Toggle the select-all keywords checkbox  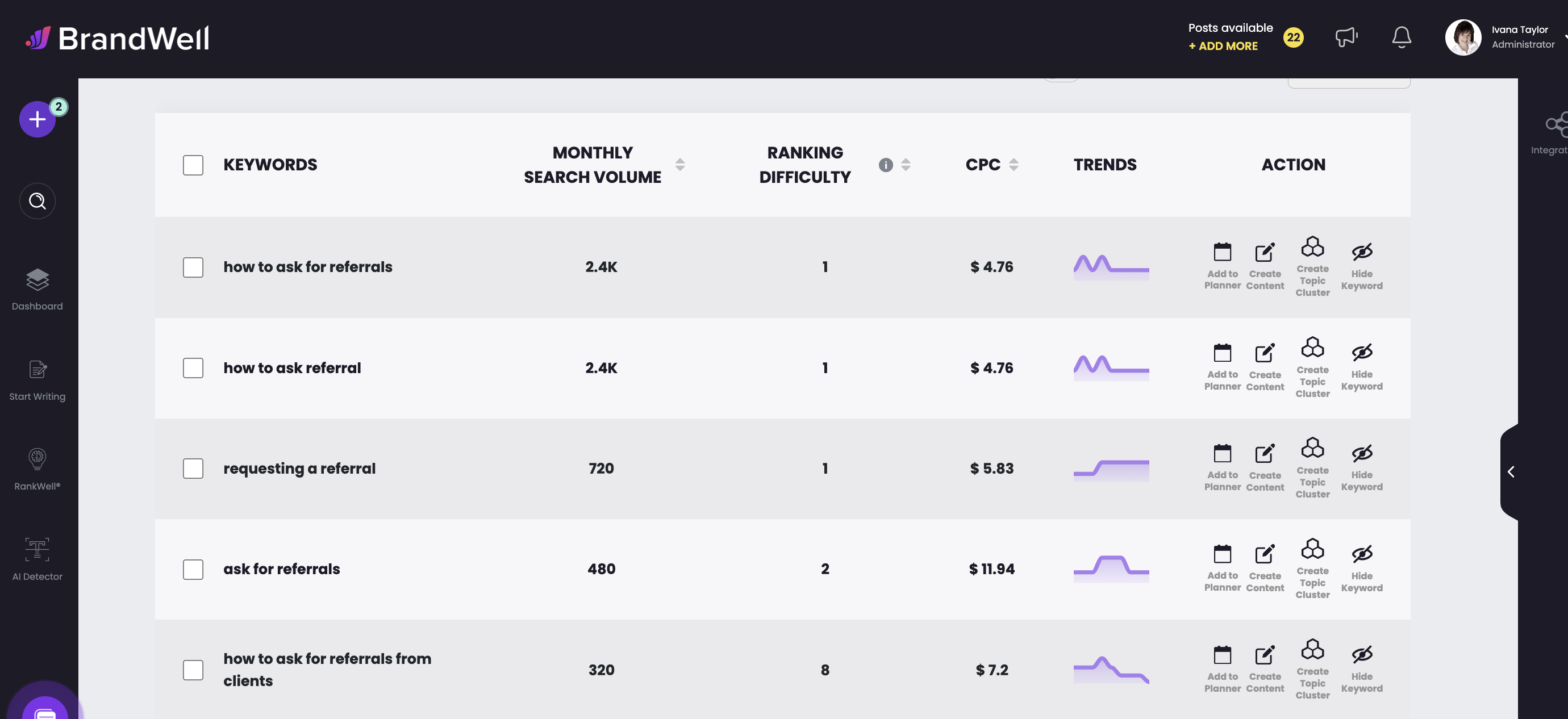pos(193,165)
